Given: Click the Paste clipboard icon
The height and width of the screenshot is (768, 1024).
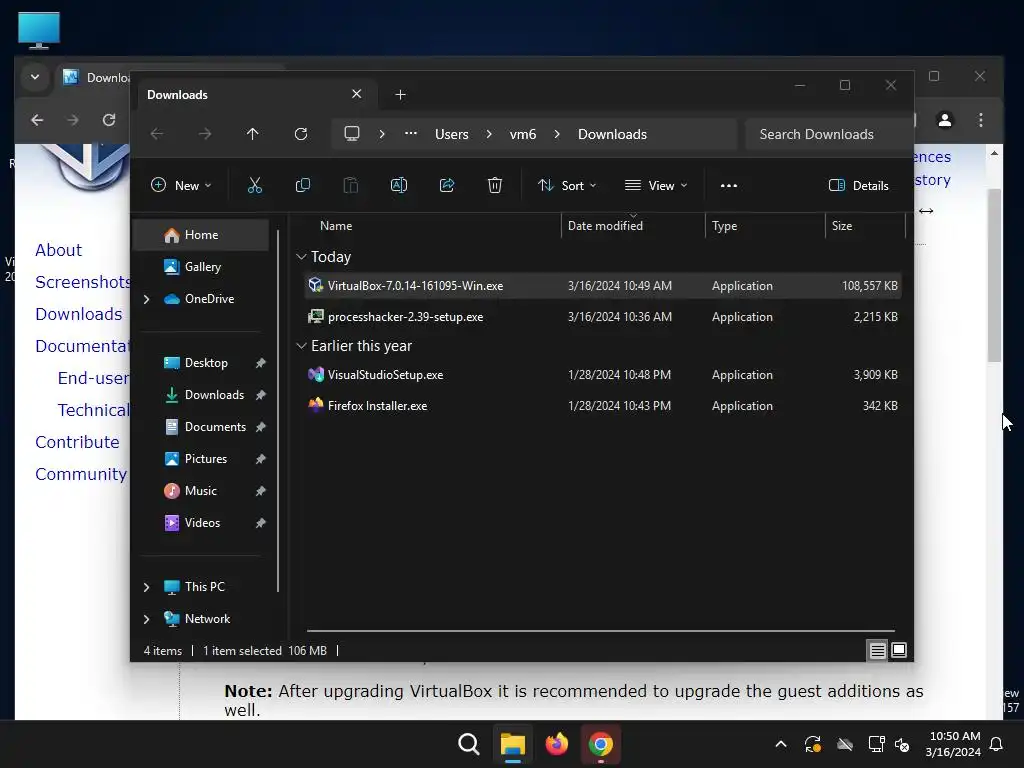Looking at the screenshot, I should click(351, 185).
